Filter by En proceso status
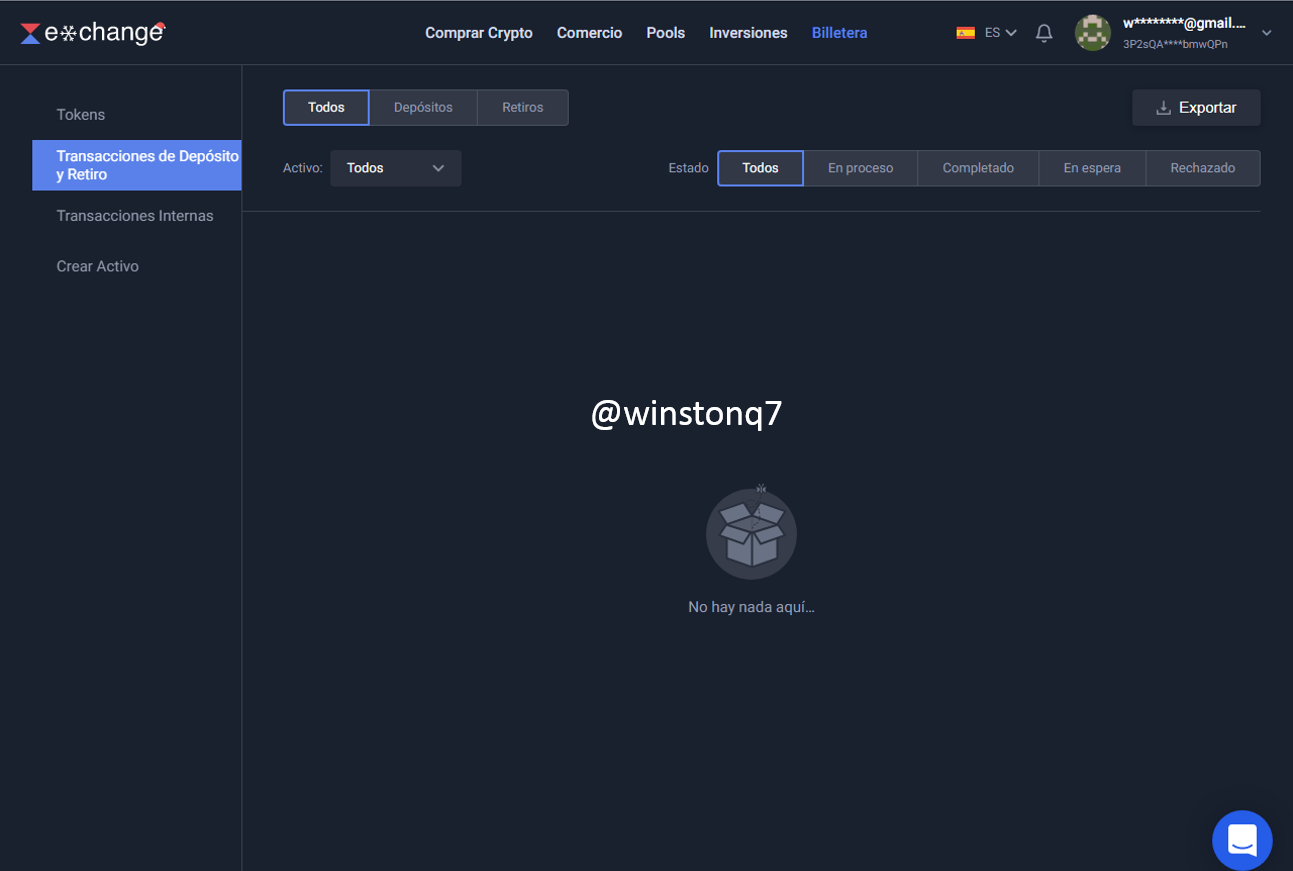 (x=861, y=168)
